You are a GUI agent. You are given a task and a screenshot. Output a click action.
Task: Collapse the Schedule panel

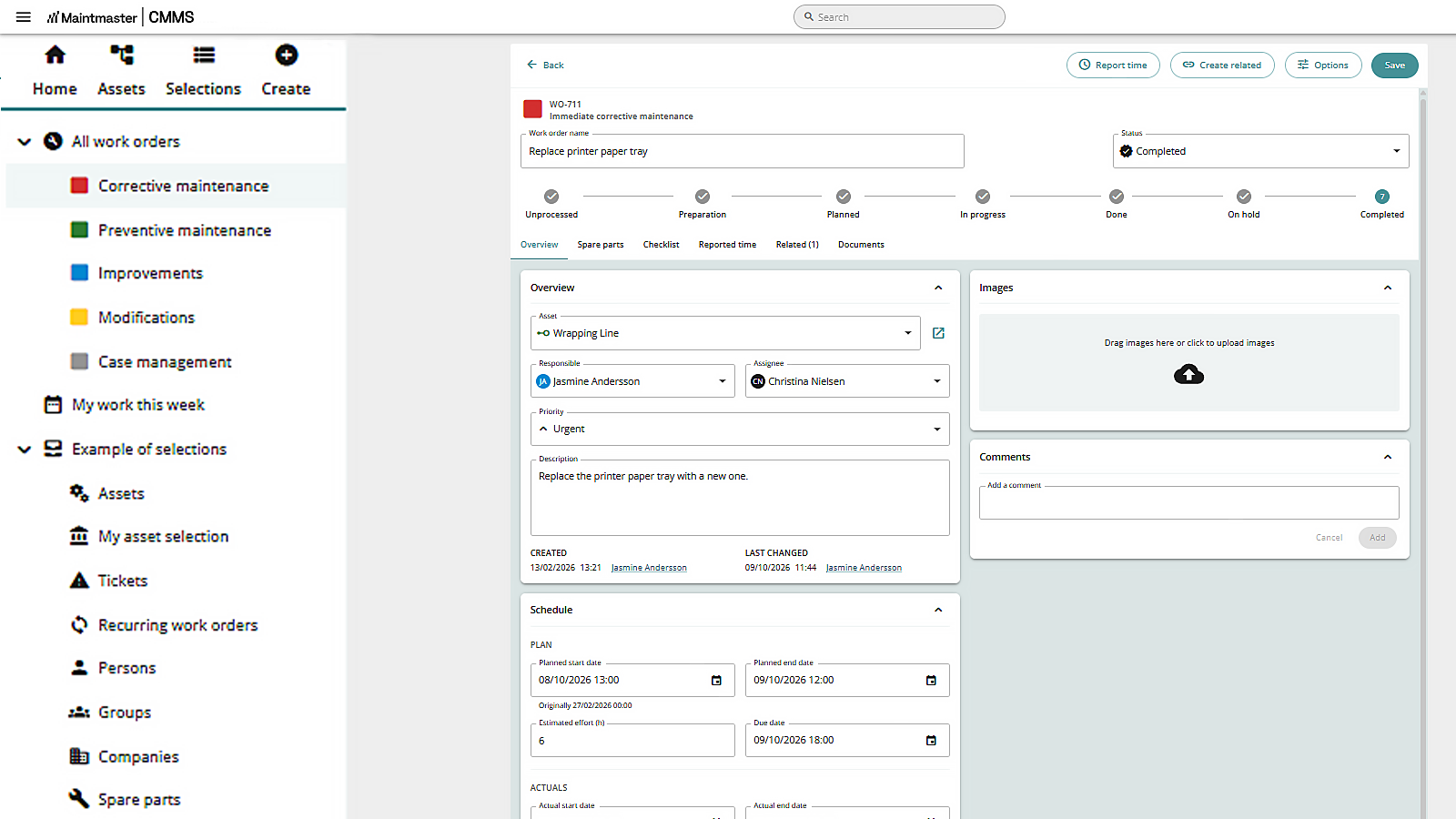tap(938, 610)
